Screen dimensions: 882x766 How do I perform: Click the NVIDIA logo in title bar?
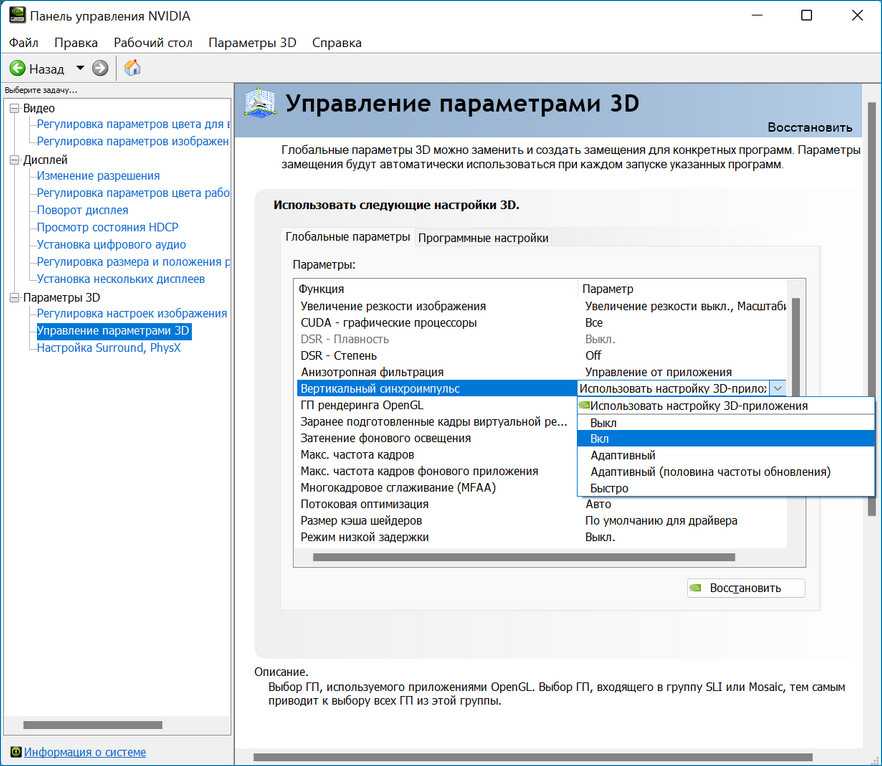point(17,16)
